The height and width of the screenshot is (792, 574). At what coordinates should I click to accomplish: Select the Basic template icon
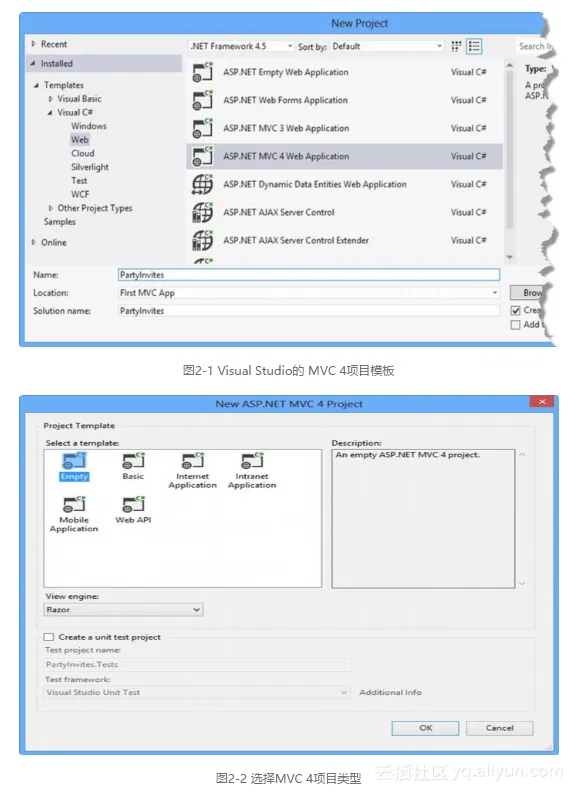[133, 461]
